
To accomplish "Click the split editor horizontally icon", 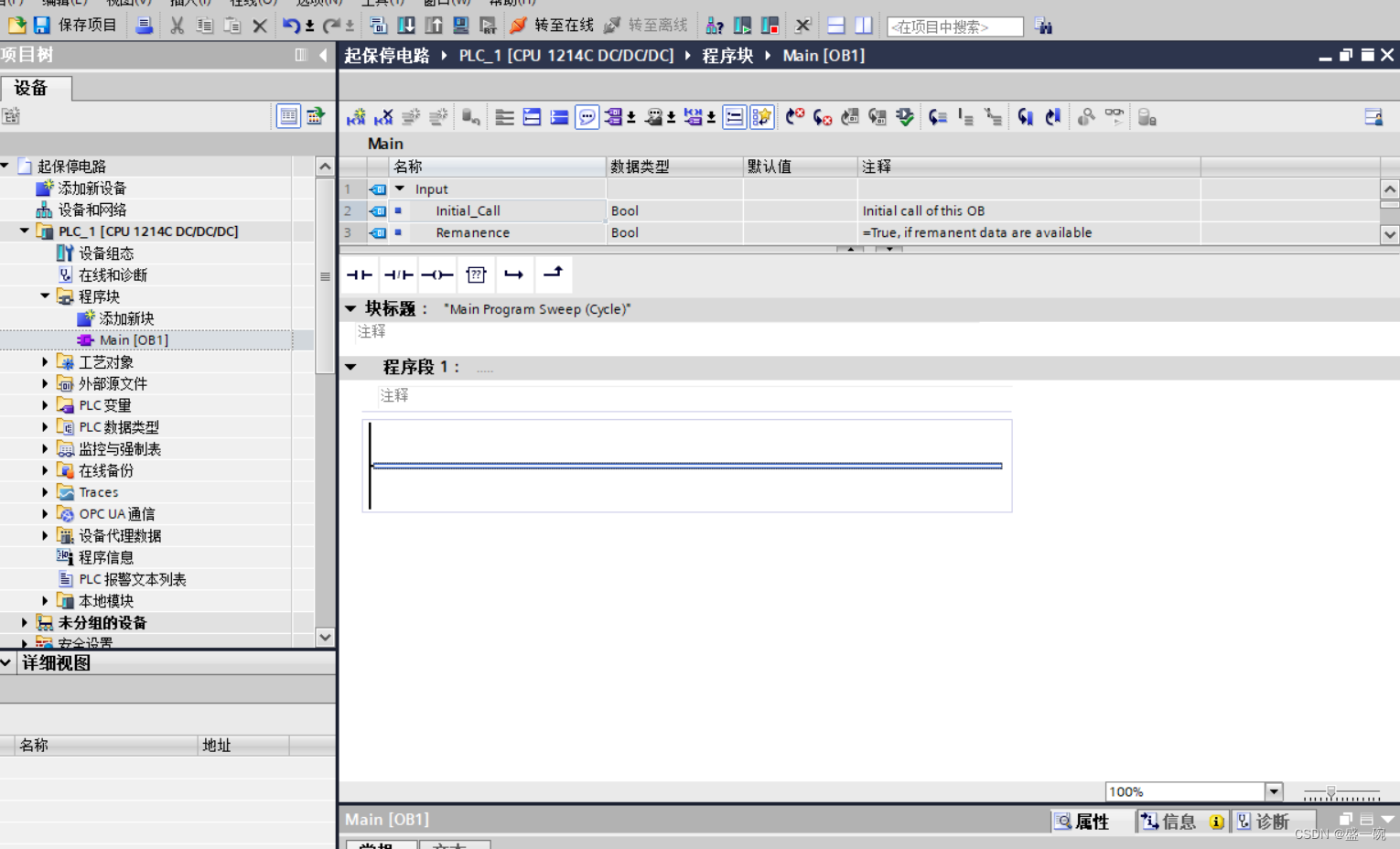I will (835, 26).
